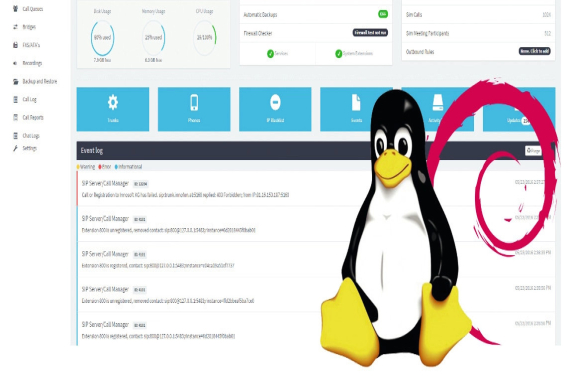Click the Firewall test not run badge
572x378 pixels.
(370, 33)
